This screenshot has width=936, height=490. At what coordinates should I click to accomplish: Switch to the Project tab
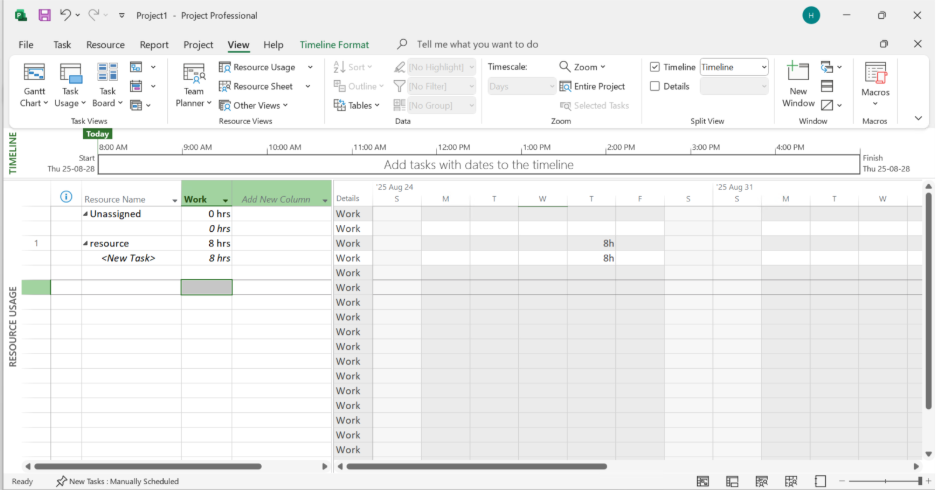coord(198,45)
